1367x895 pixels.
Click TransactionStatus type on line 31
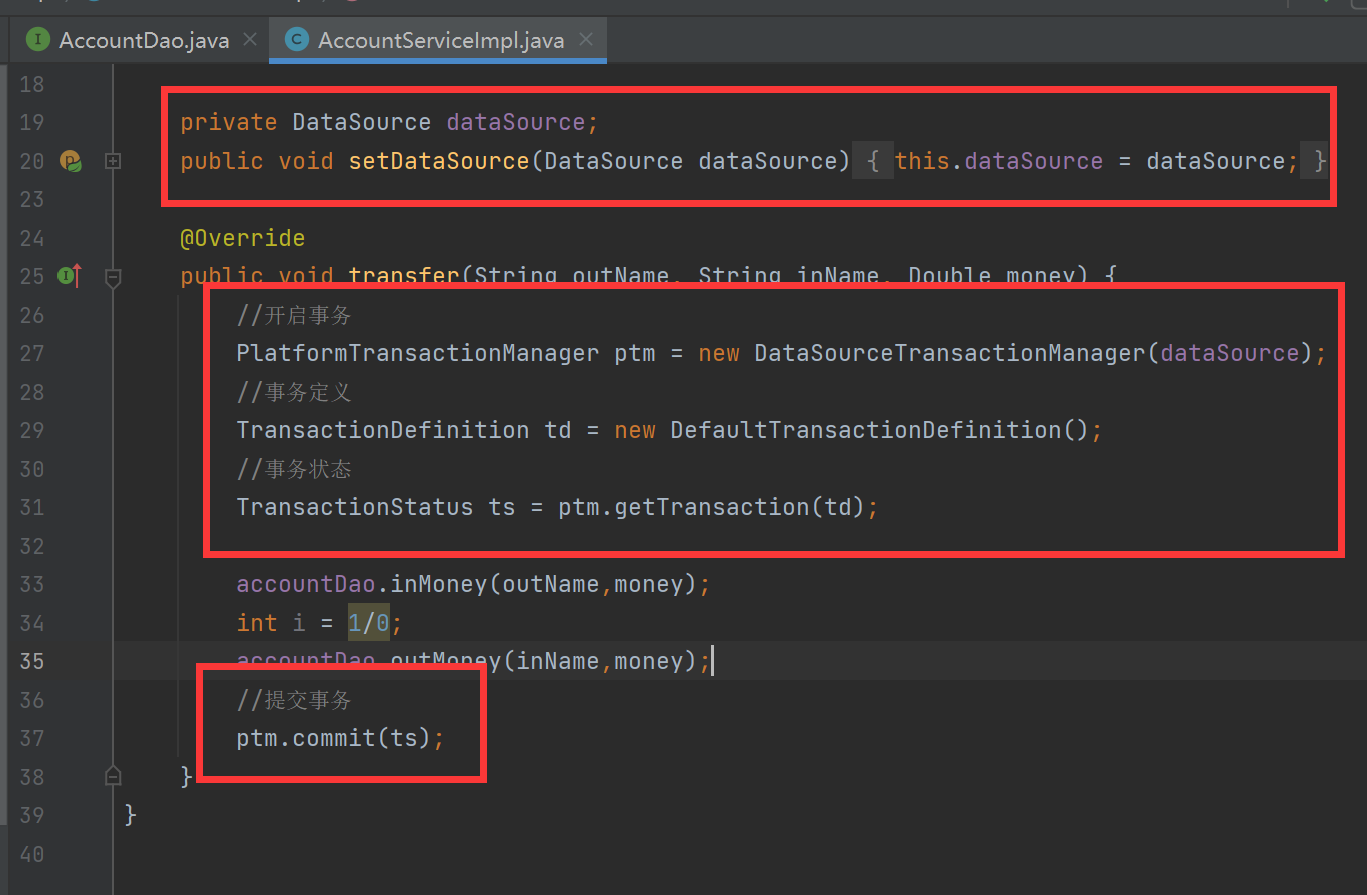click(x=355, y=507)
